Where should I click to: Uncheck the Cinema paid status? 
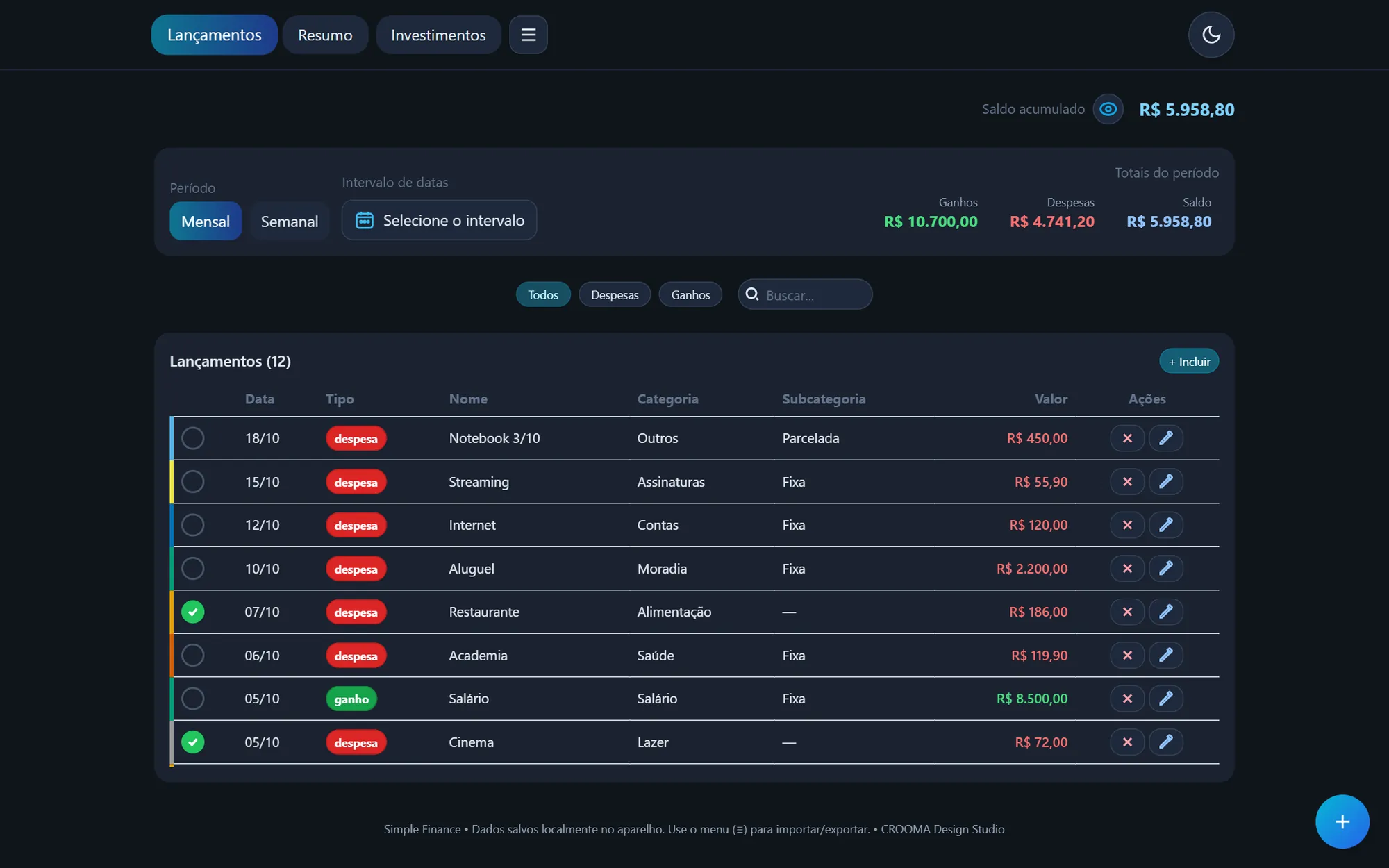click(x=192, y=742)
